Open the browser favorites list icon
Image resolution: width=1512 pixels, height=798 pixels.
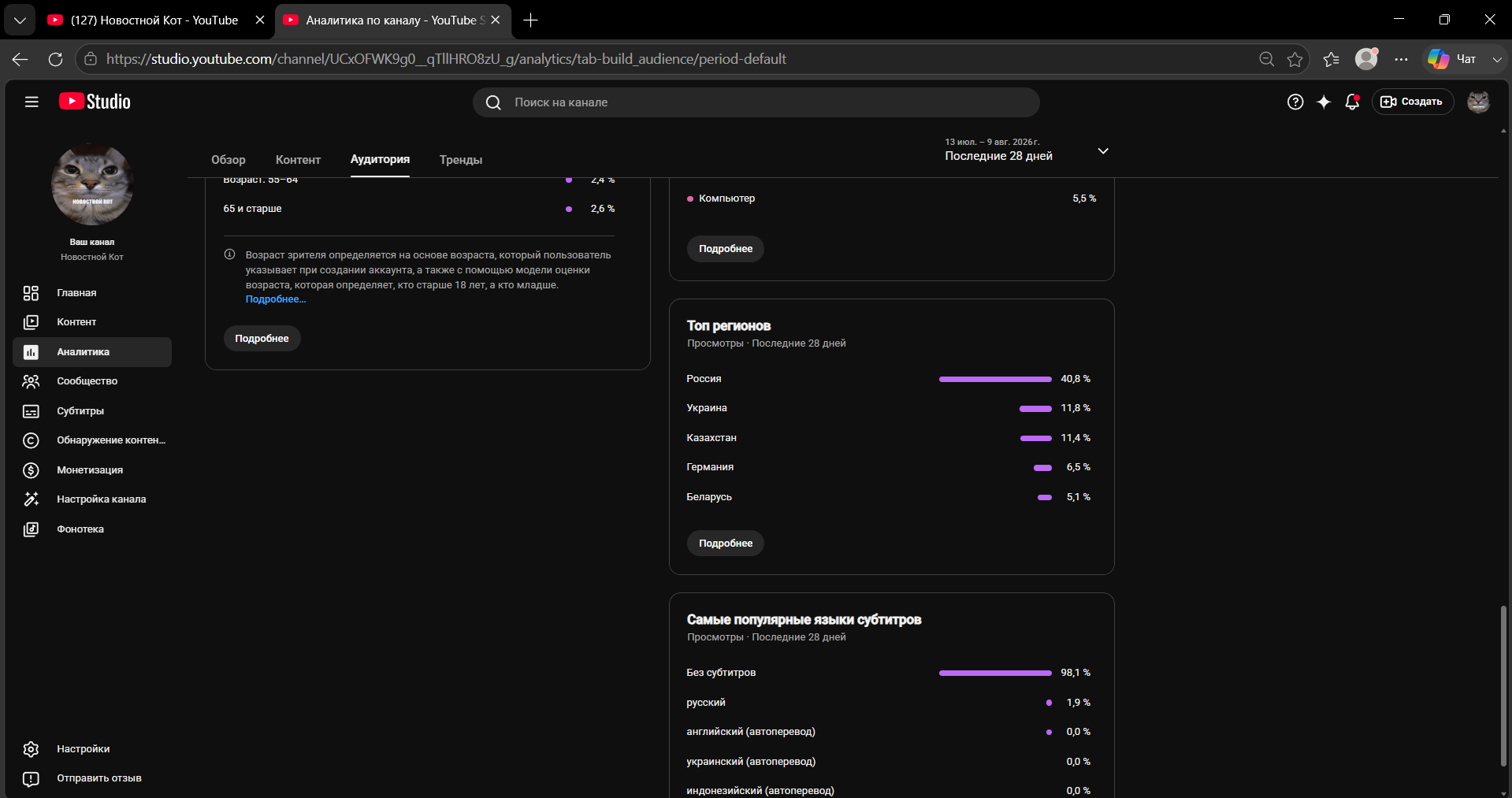click(1331, 59)
